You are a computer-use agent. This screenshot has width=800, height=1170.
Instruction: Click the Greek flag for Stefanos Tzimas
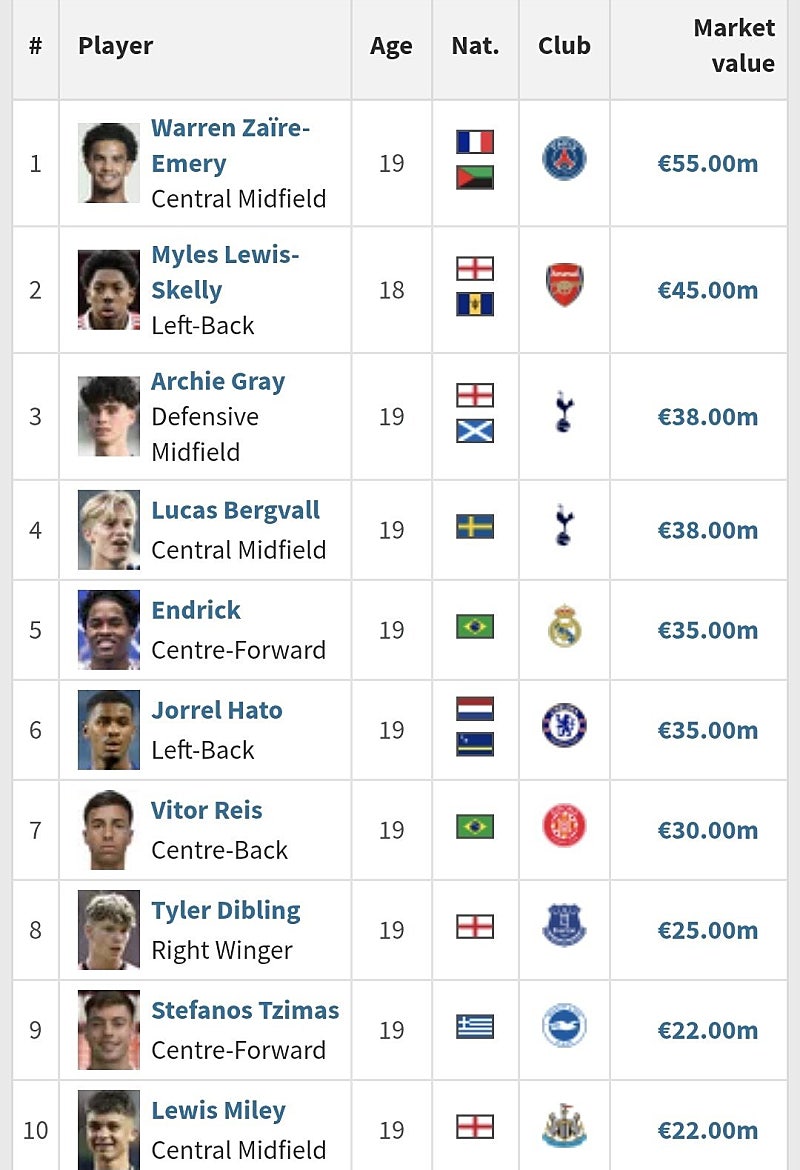coord(475,1027)
